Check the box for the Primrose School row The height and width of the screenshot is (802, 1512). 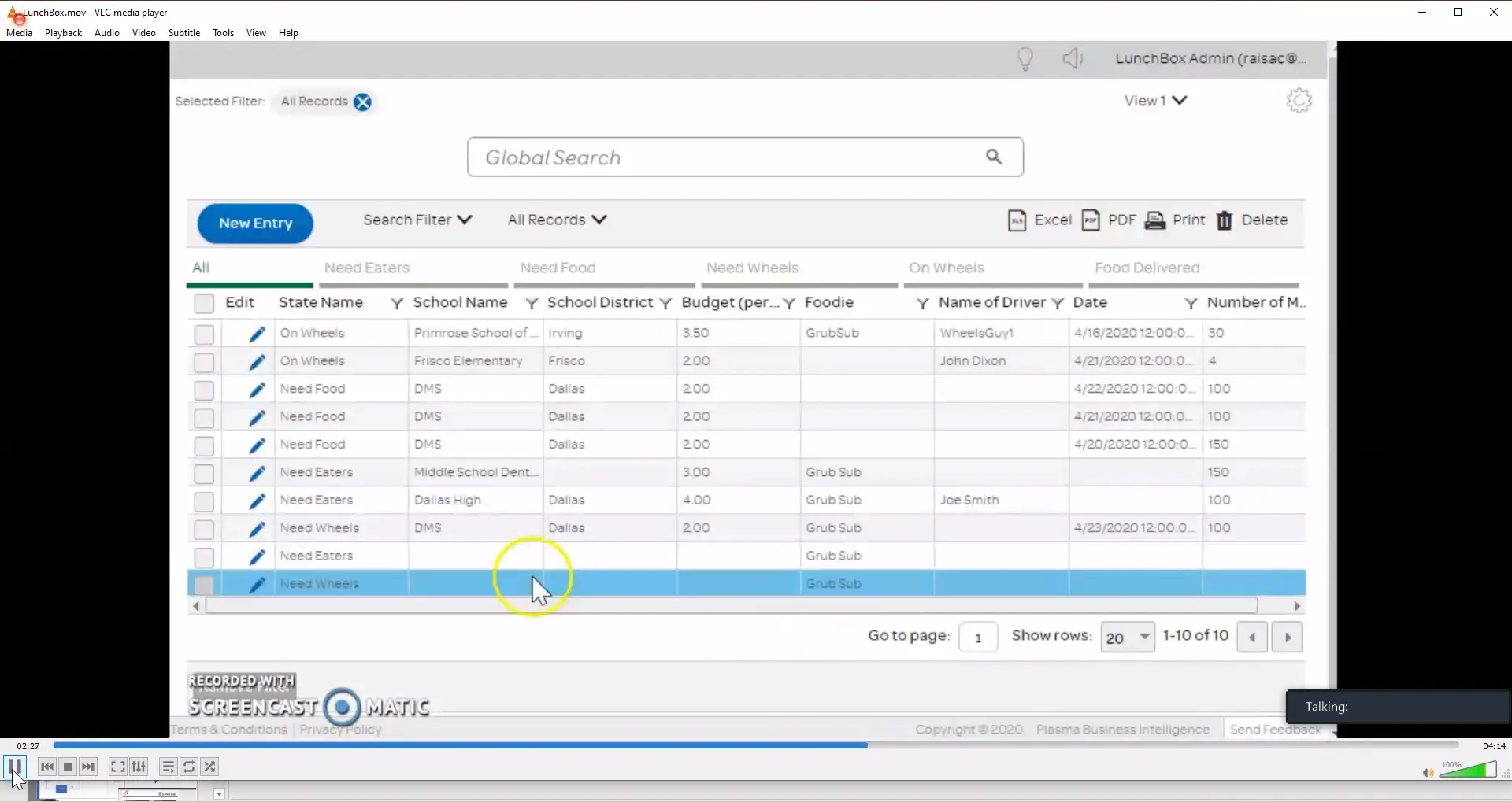click(x=204, y=334)
